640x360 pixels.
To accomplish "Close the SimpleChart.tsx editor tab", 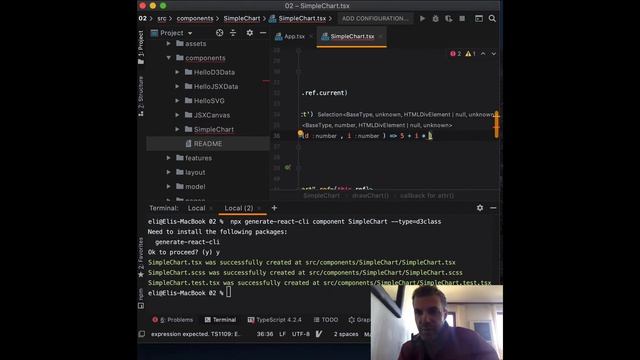I will pos(380,36).
